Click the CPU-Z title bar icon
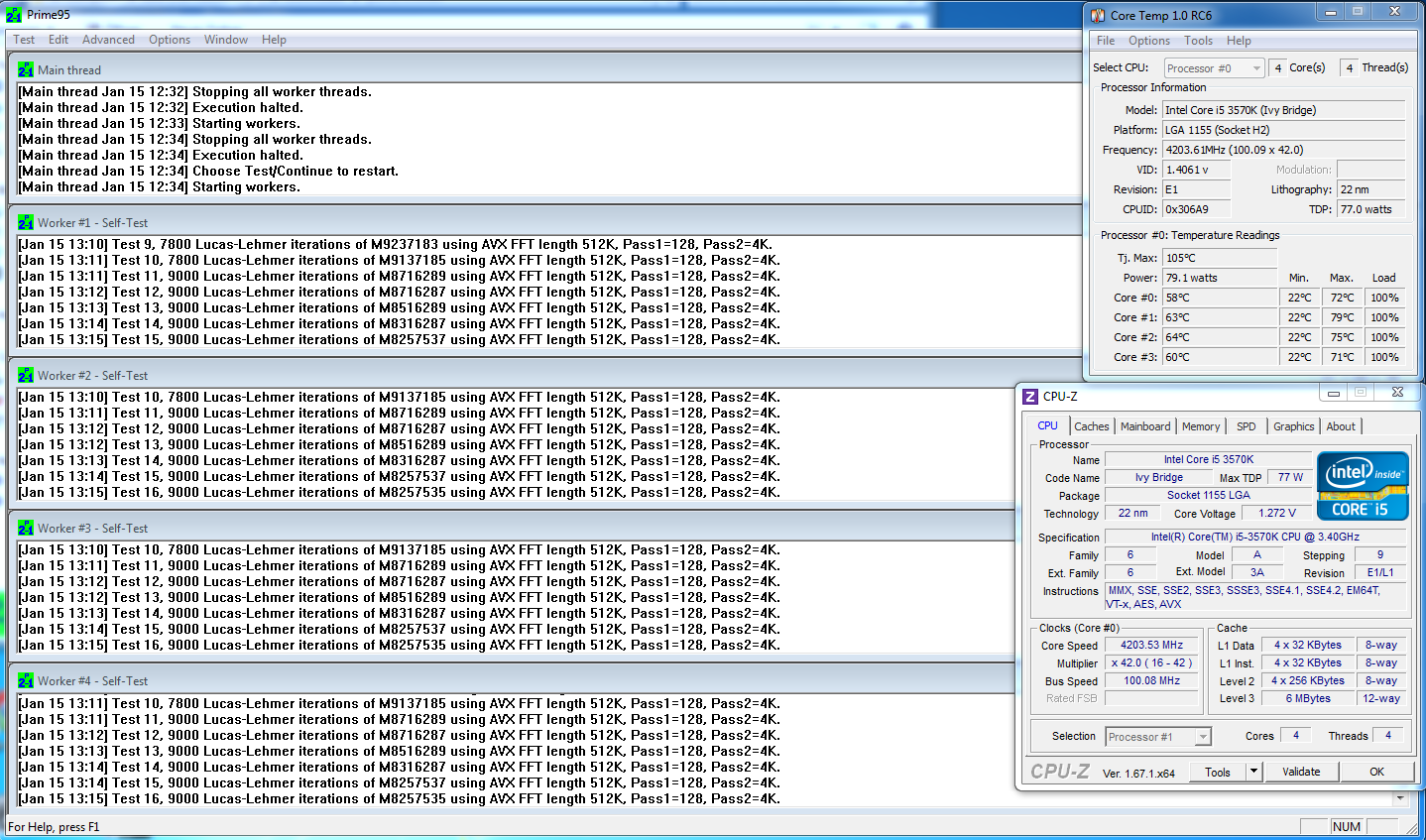This screenshot has width=1426, height=840. [x=1030, y=396]
